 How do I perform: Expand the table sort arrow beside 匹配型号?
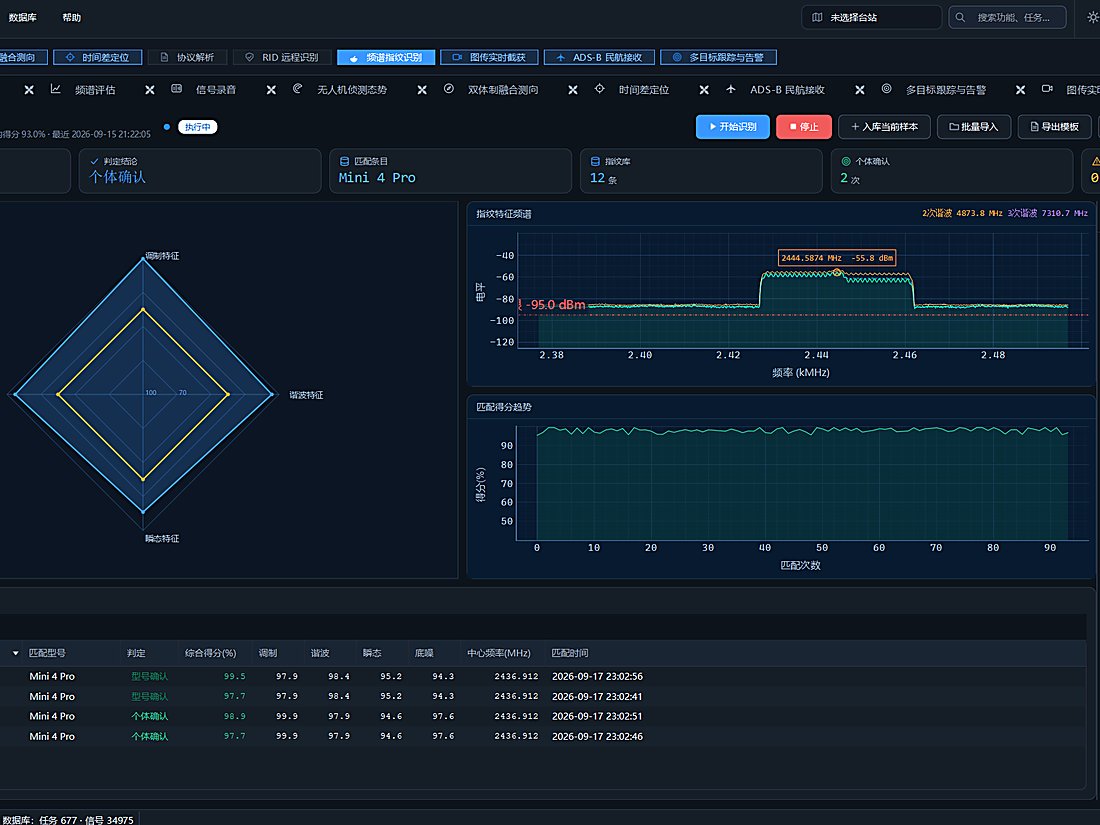click(x=15, y=653)
